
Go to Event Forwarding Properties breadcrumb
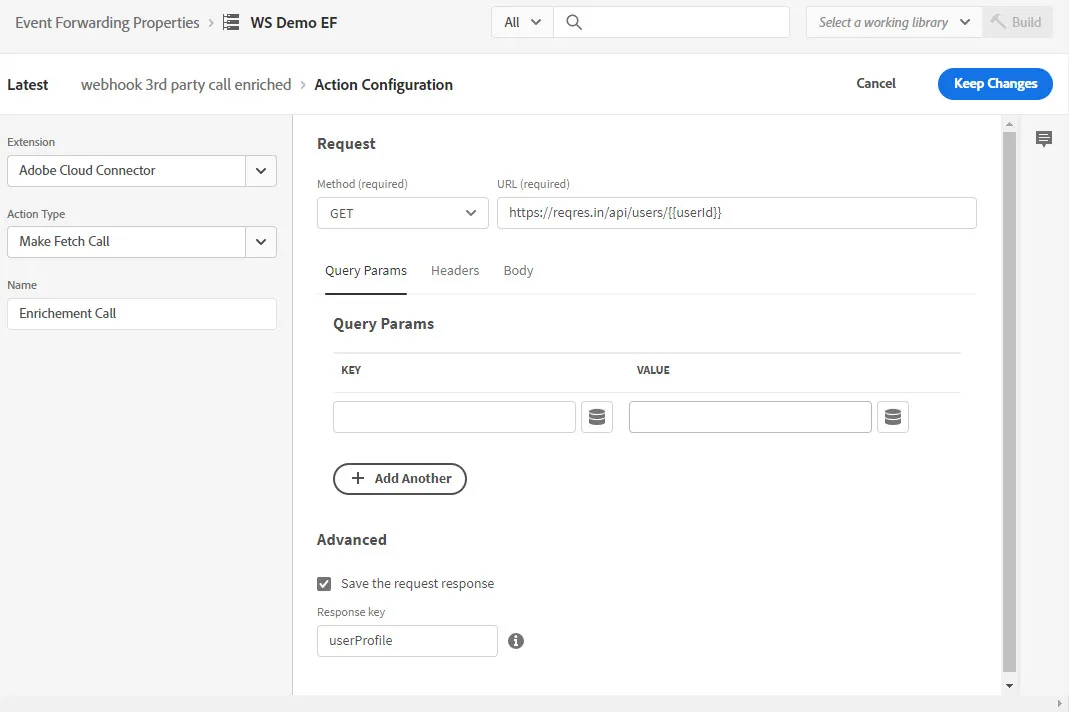click(x=107, y=23)
